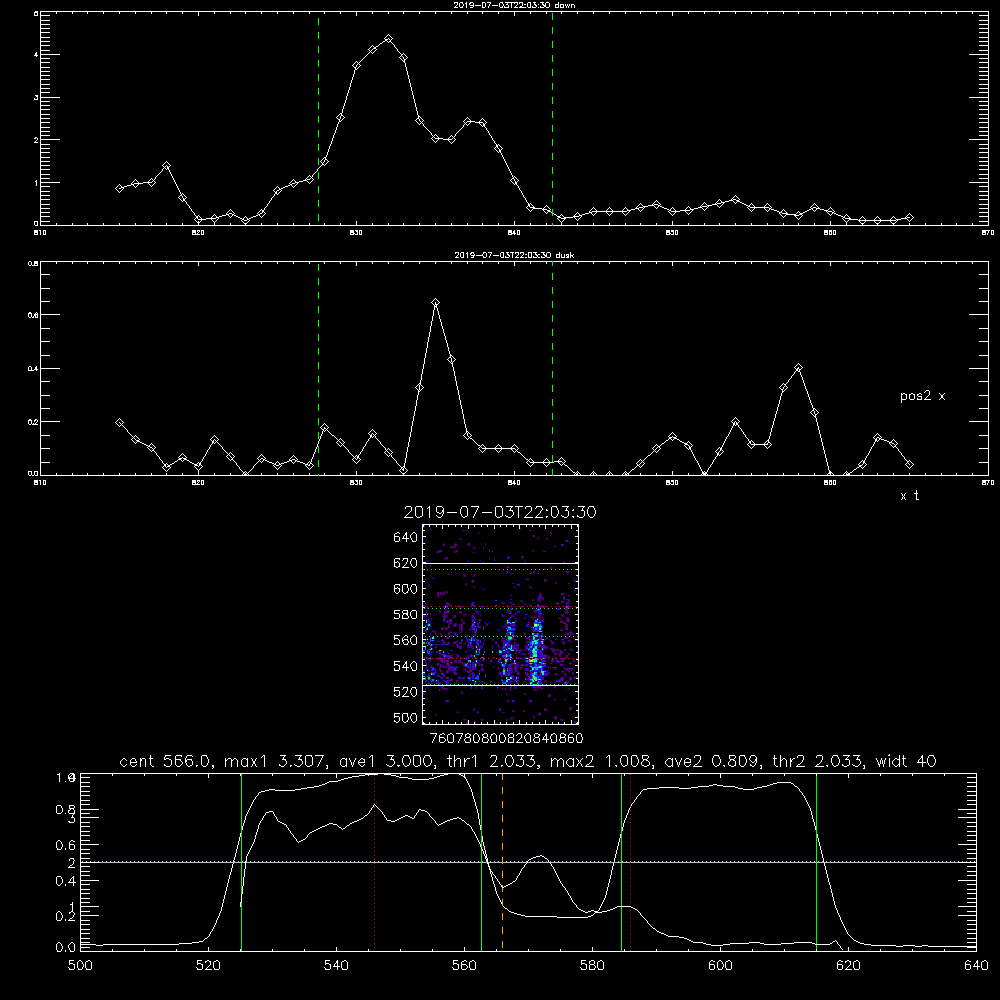The height and width of the screenshot is (1000, 1000).
Task: Click the highest peak diamond in dawn plot
Action: pyautogui.click(x=388, y=39)
